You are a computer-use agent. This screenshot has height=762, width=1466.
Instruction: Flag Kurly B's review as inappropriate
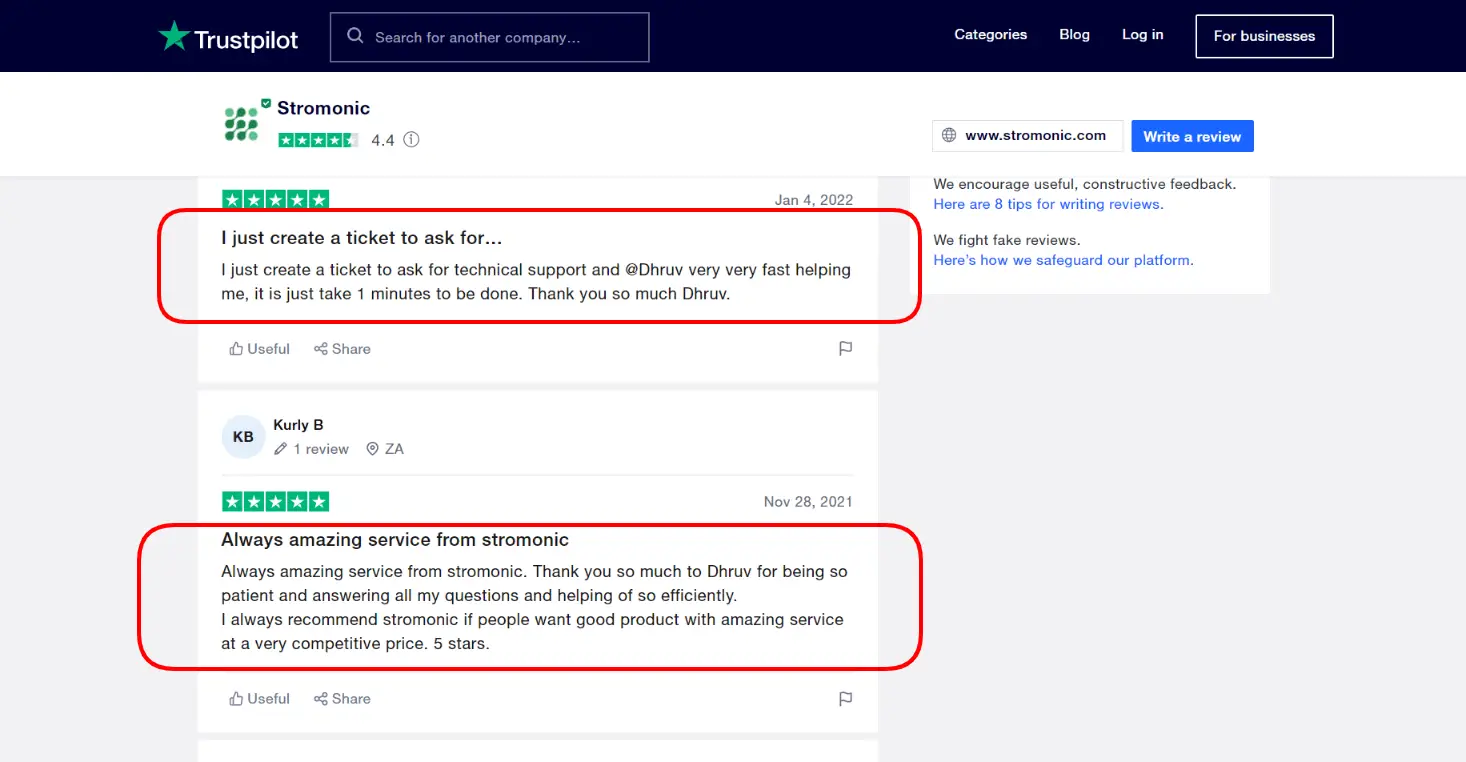[x=845, y=698]
